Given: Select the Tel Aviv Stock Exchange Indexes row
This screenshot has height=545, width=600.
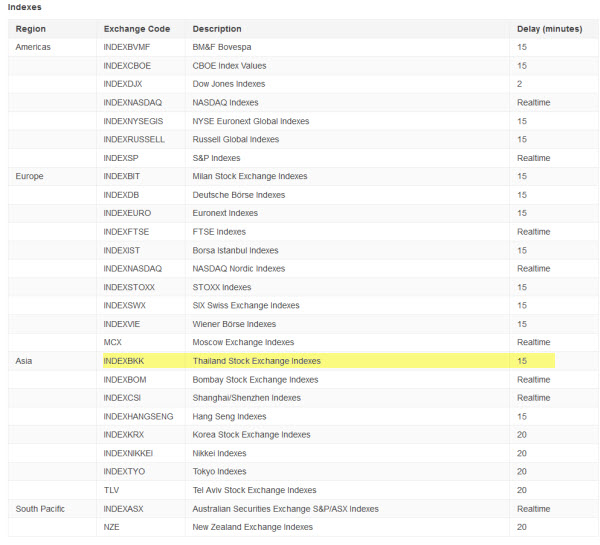Looking at the screenshot, I should tap(303, 490).
